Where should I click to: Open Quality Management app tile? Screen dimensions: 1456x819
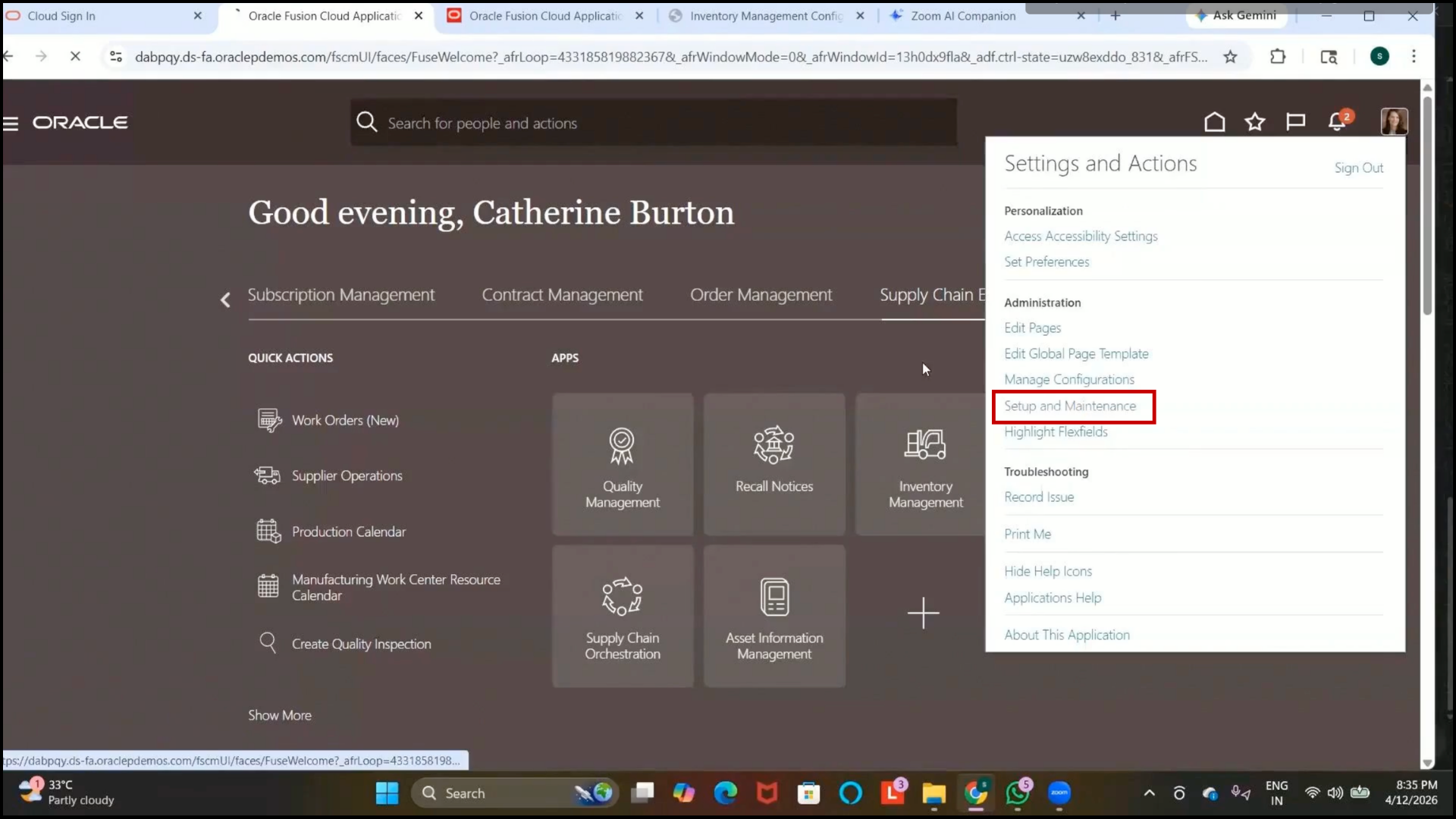[x=623, y=464]
